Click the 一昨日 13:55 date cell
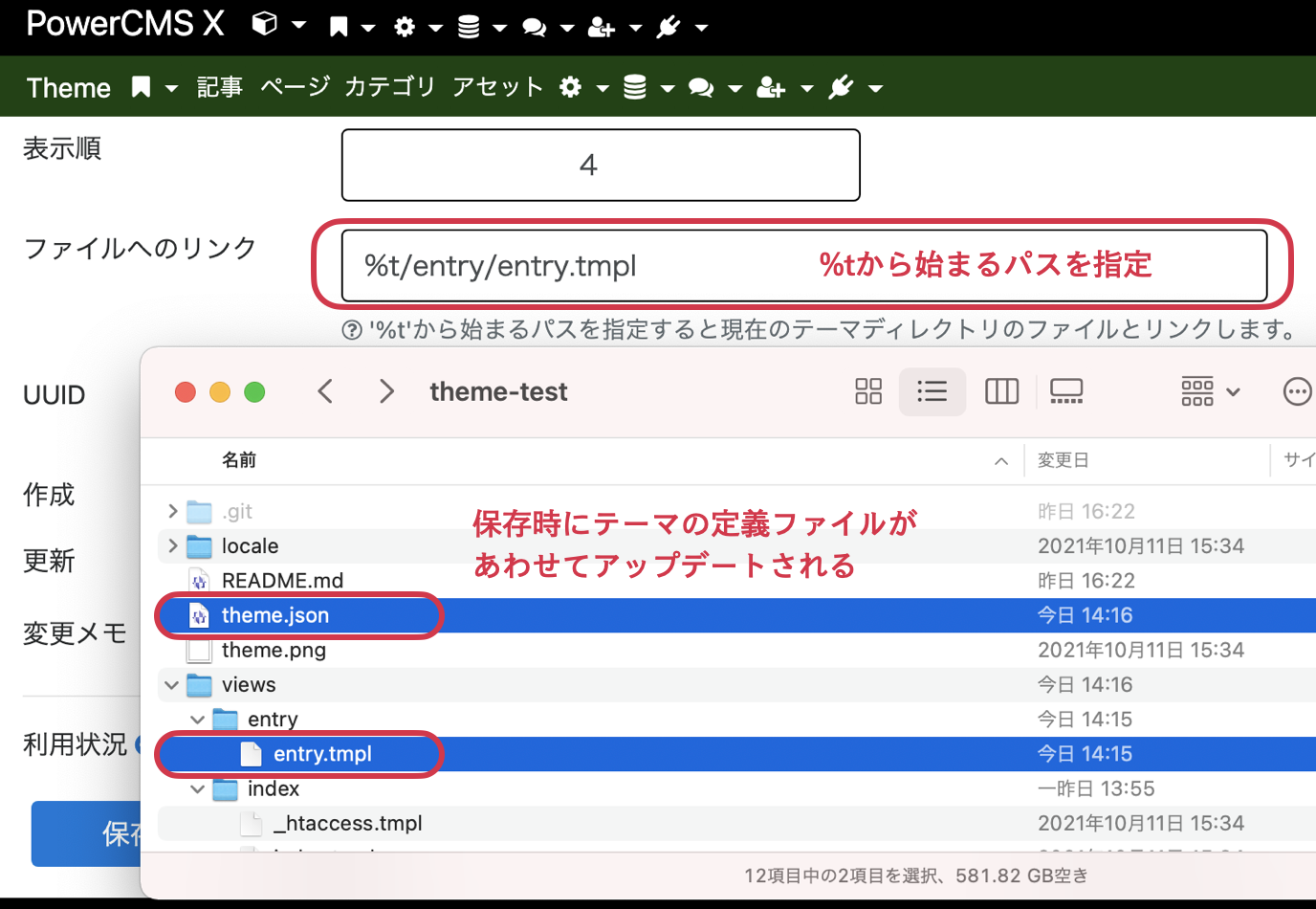The width and height of the screenshot is (1316, 909). point(1096,789)
